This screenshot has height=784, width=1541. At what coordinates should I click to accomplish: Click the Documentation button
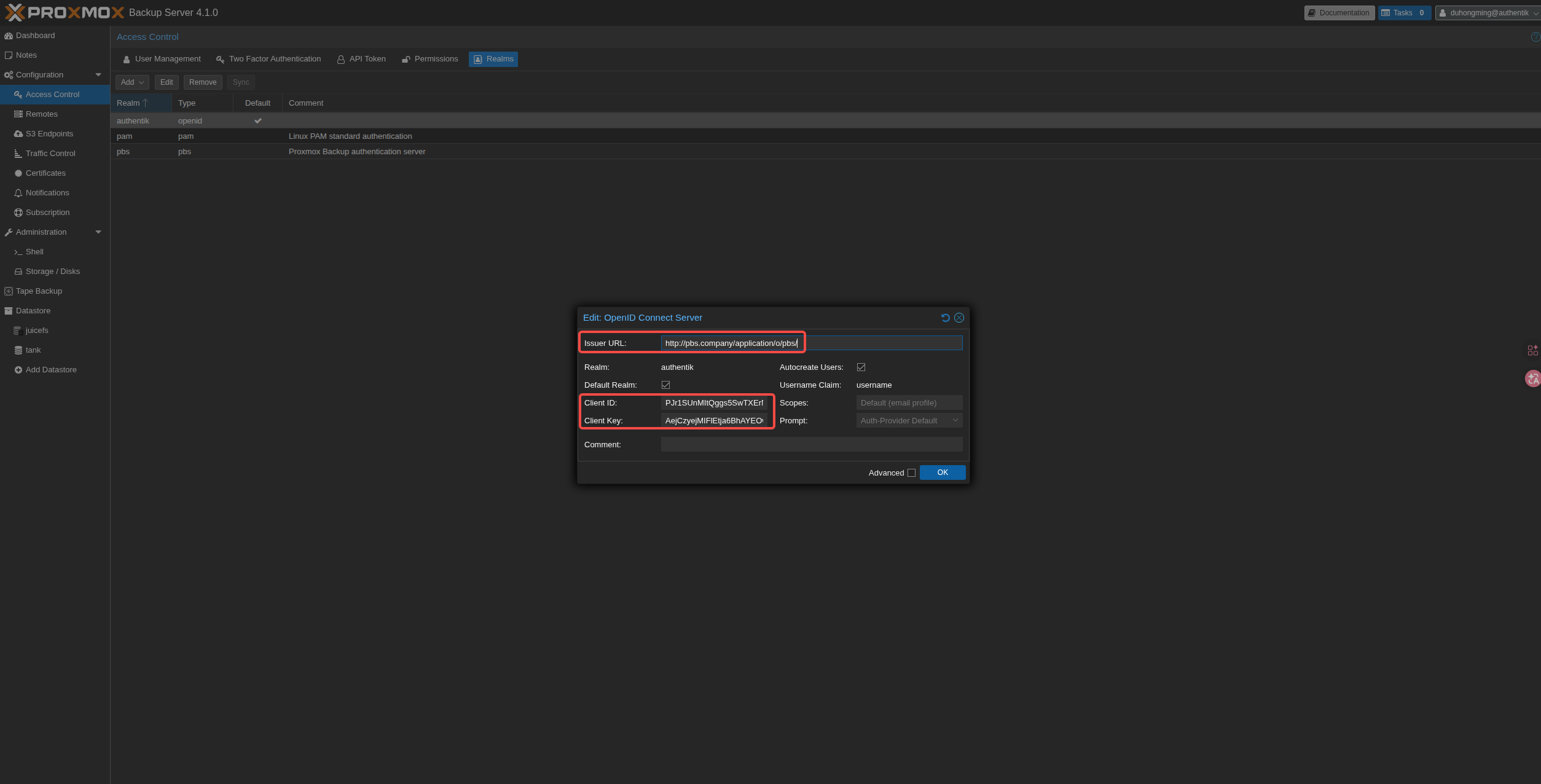(1339, 13)
